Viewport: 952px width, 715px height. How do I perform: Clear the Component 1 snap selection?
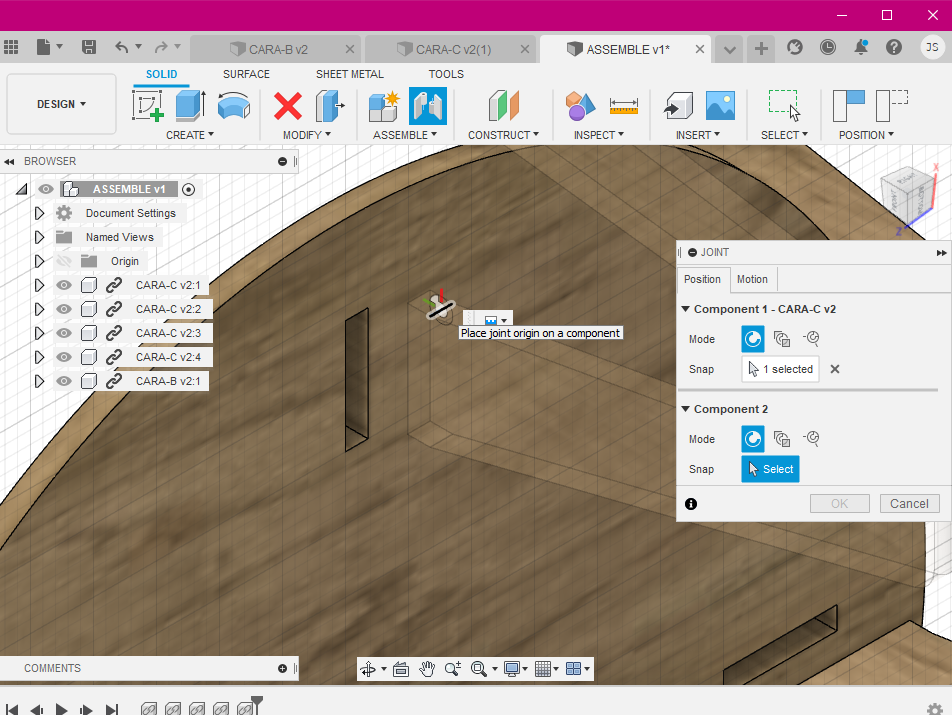coord(835,369)
